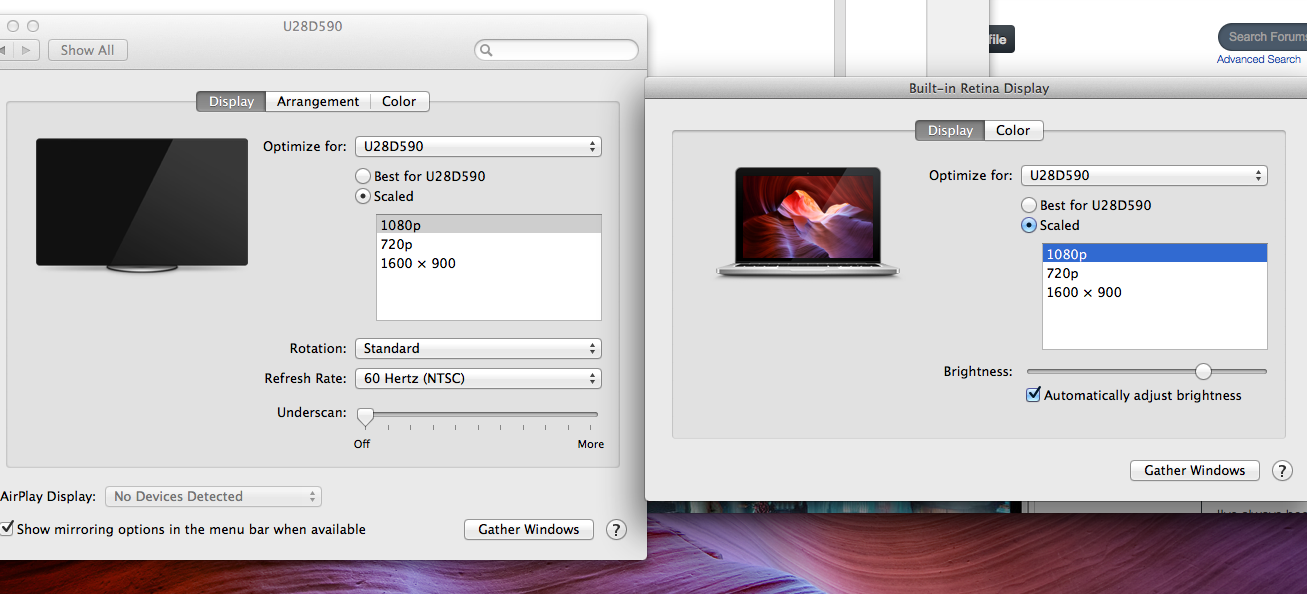The image size is (1307, 594).
Task: Toggle Show mirroring options in menu bar checkbox
Action: pyautogui.click(x=7, y=529)
